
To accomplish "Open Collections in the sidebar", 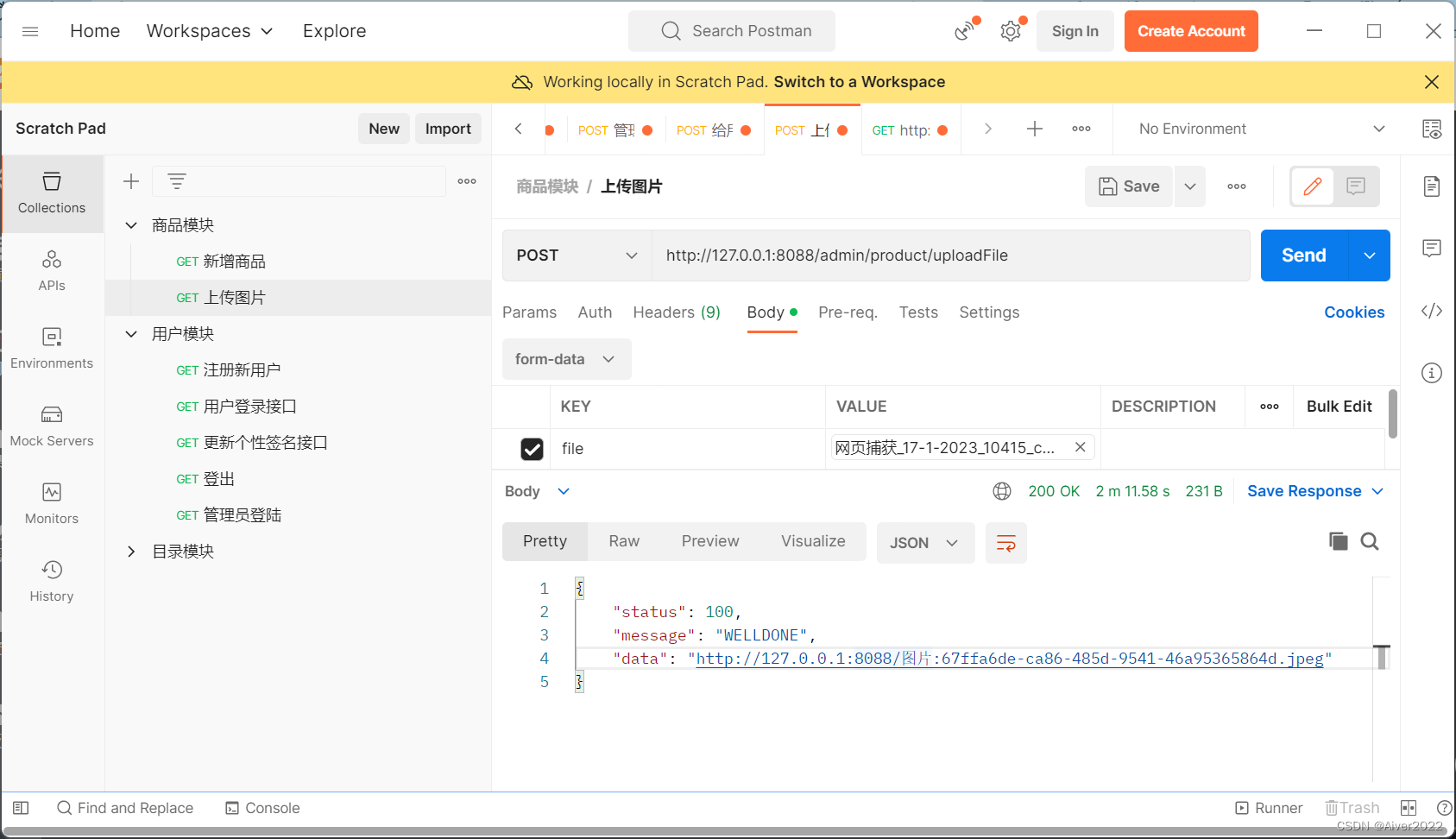I will 52,193.
